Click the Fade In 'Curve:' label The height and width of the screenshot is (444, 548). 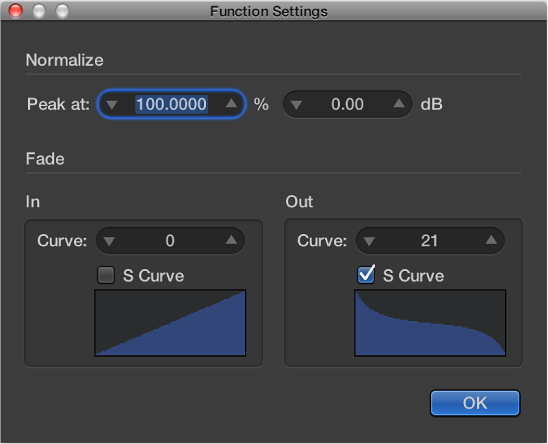click(x=62, y=241)
